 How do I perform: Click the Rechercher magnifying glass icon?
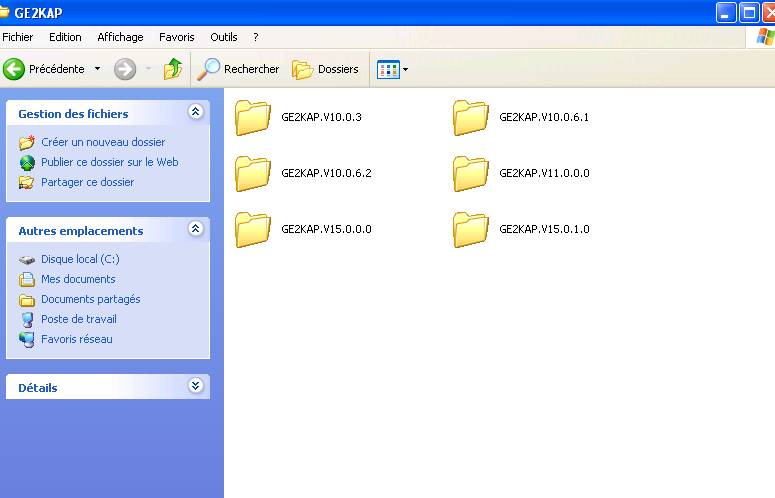208,69
